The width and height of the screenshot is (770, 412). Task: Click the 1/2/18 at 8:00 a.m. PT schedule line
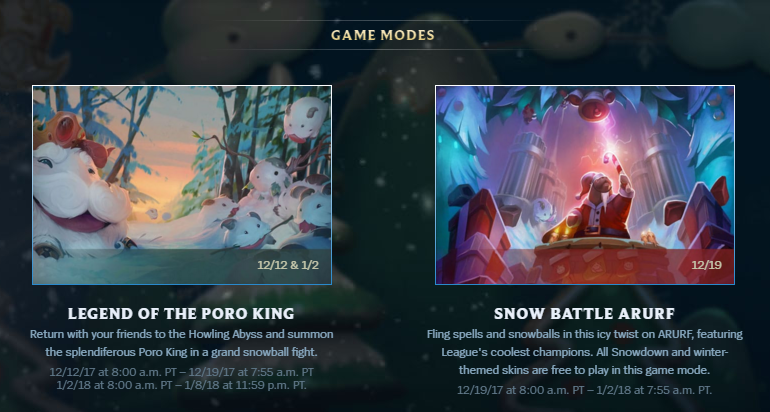[181, 385]
